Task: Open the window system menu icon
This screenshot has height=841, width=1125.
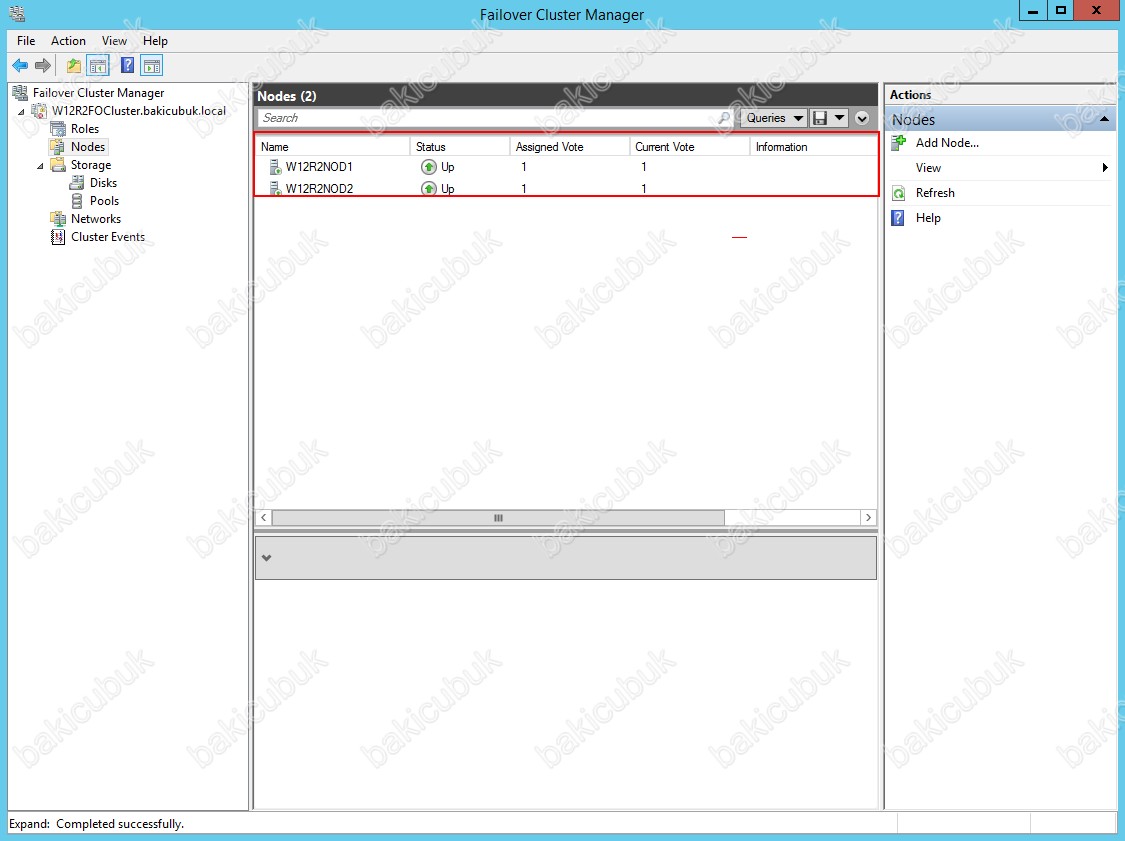Action: (17, 13)
